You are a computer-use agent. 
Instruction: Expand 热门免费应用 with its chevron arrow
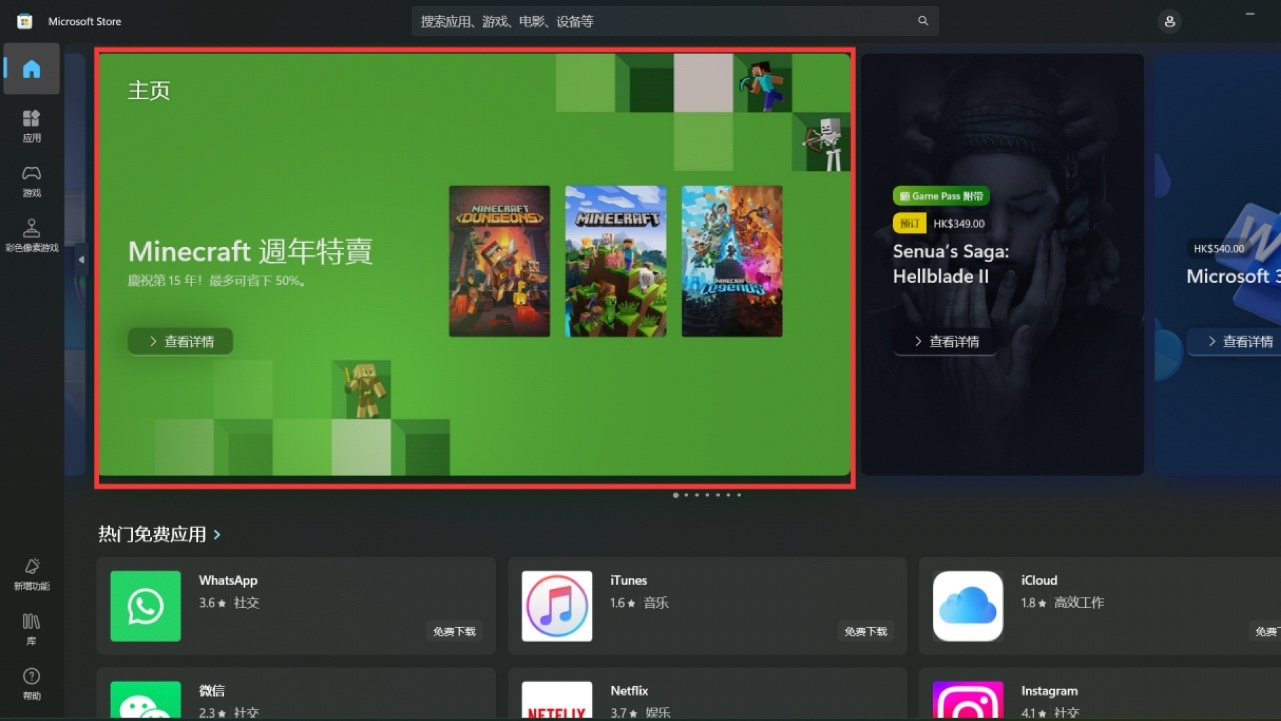217,535
